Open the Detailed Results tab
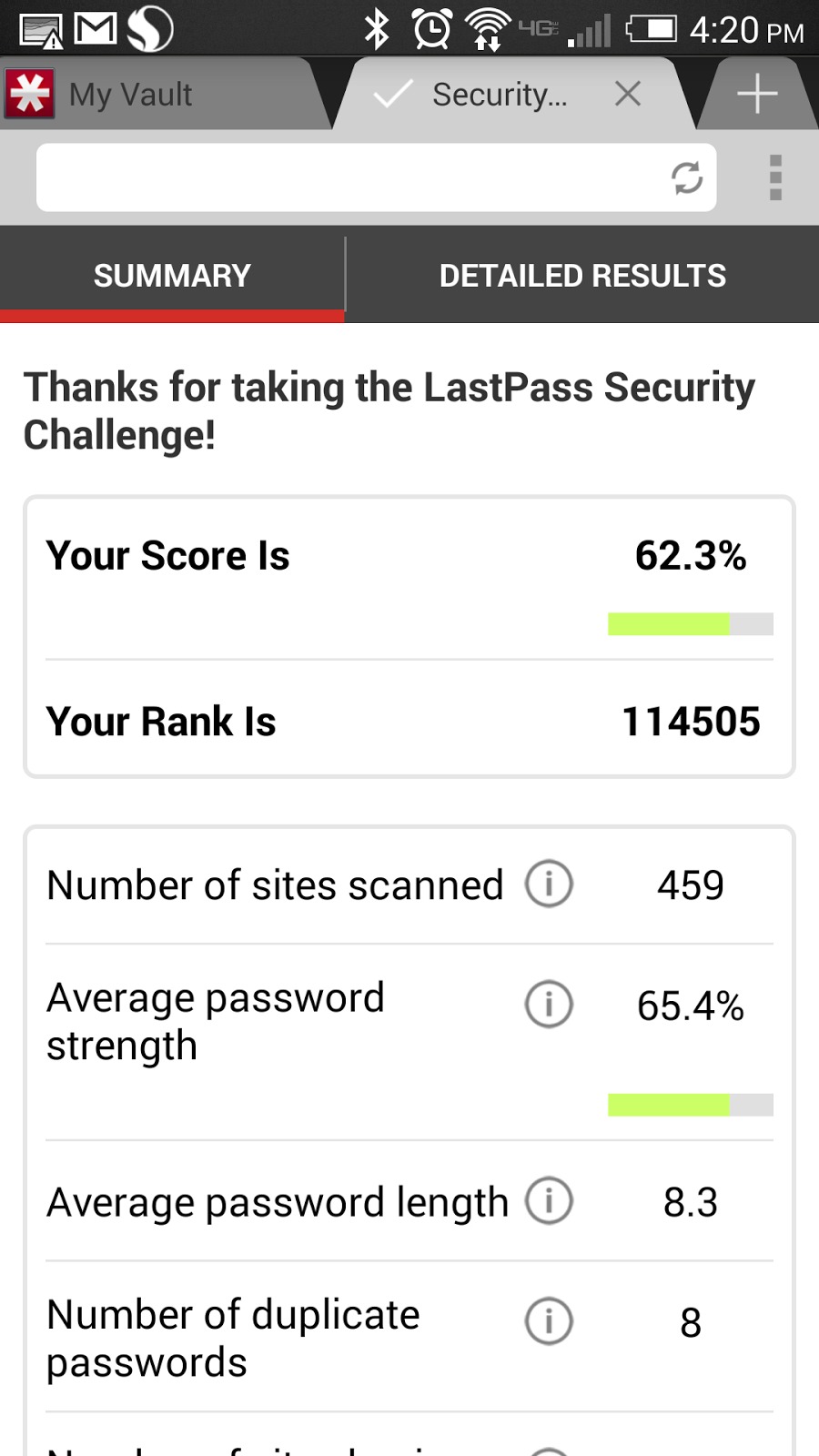Image resolution: width=819 pixels, height=1456 pixels. pyautogui.click(x=582, y=276)
